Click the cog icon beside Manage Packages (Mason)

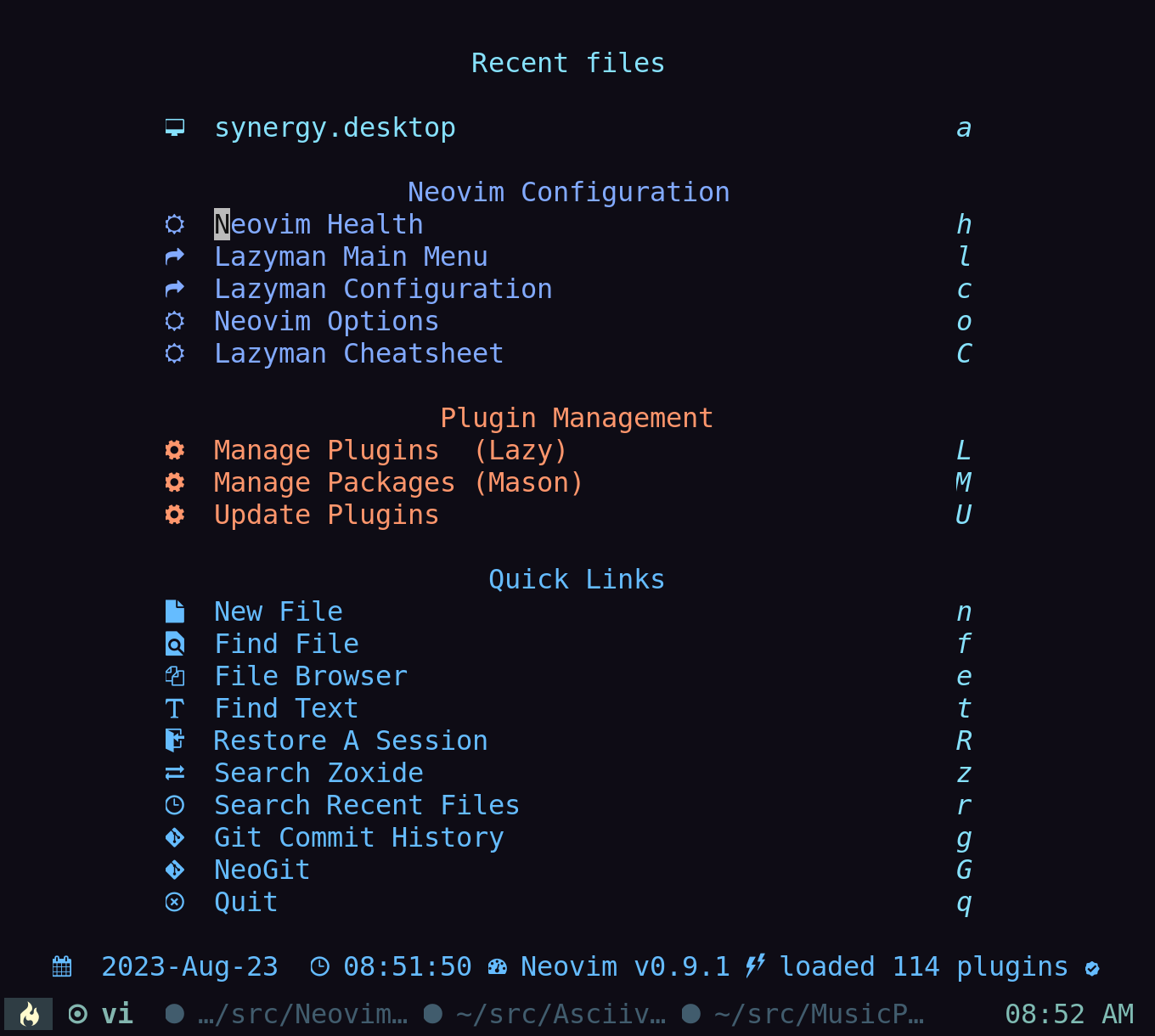(175, 482)
